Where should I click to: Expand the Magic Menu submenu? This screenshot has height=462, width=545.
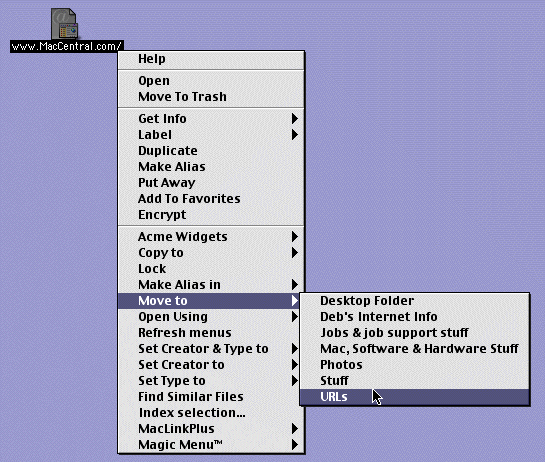pos(211,445)
